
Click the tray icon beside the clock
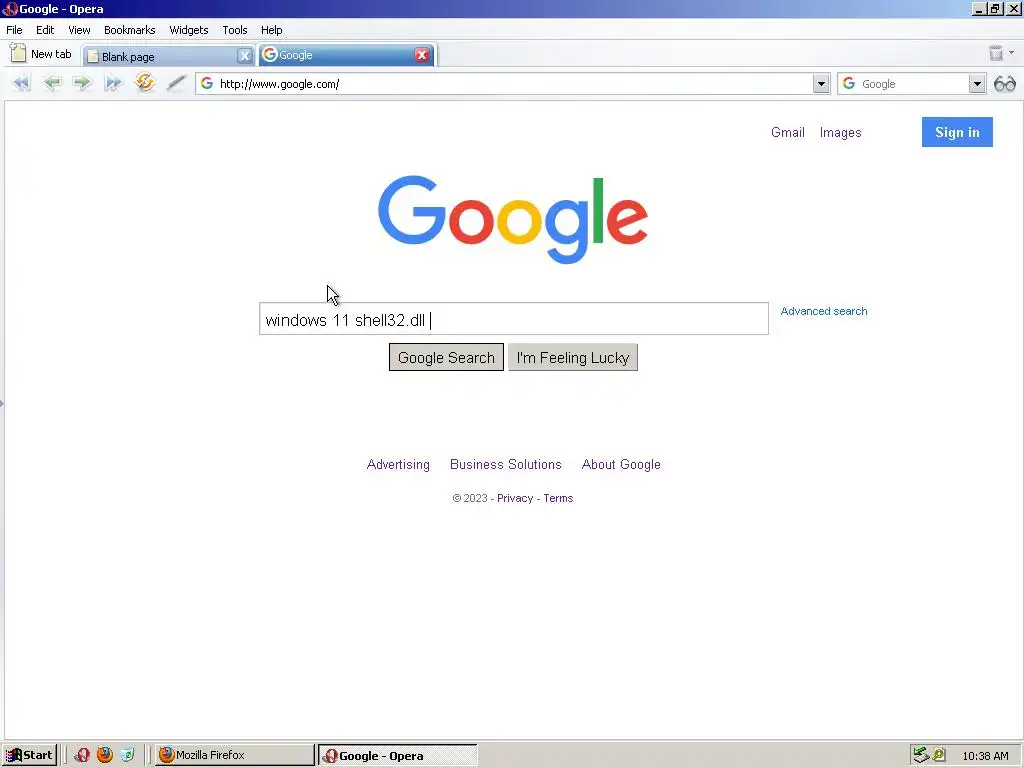click(x=939, y=755)
